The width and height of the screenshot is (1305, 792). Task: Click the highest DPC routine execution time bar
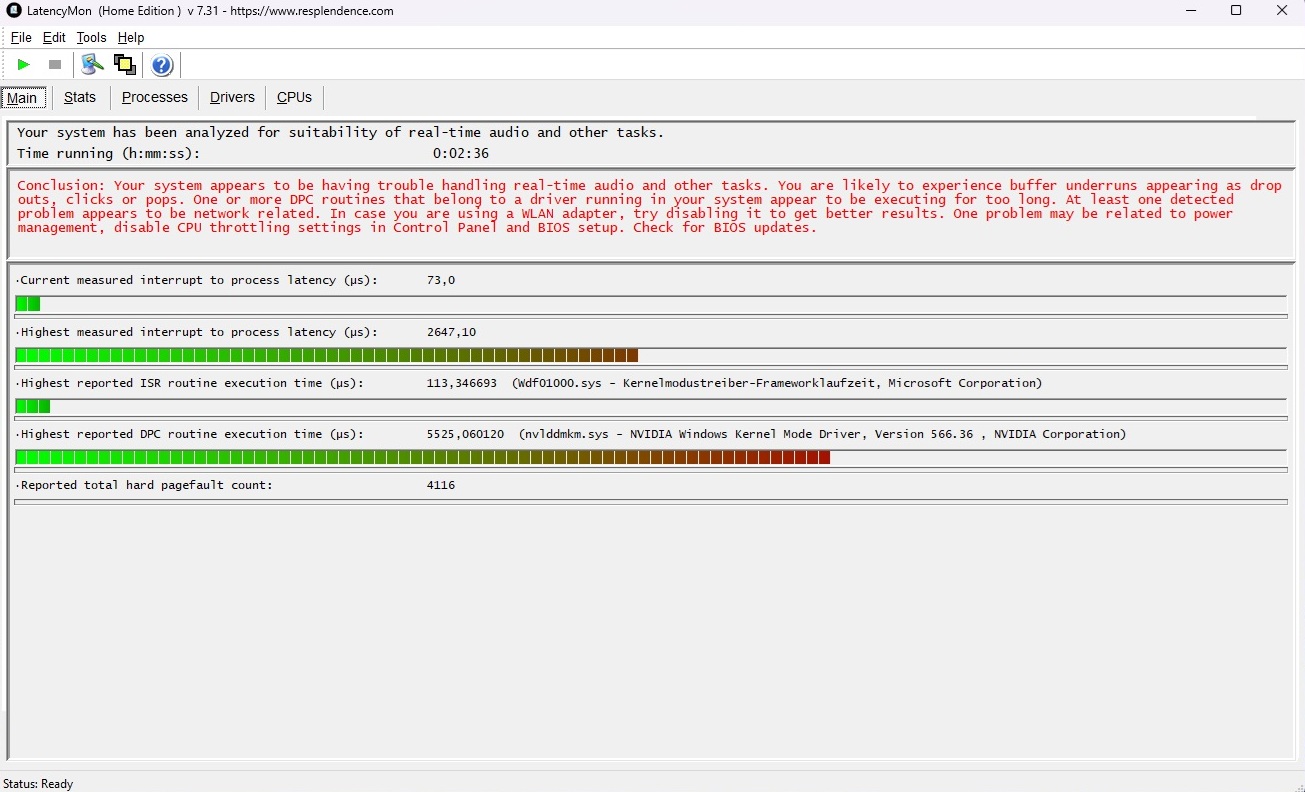click(x=651, y=457)
